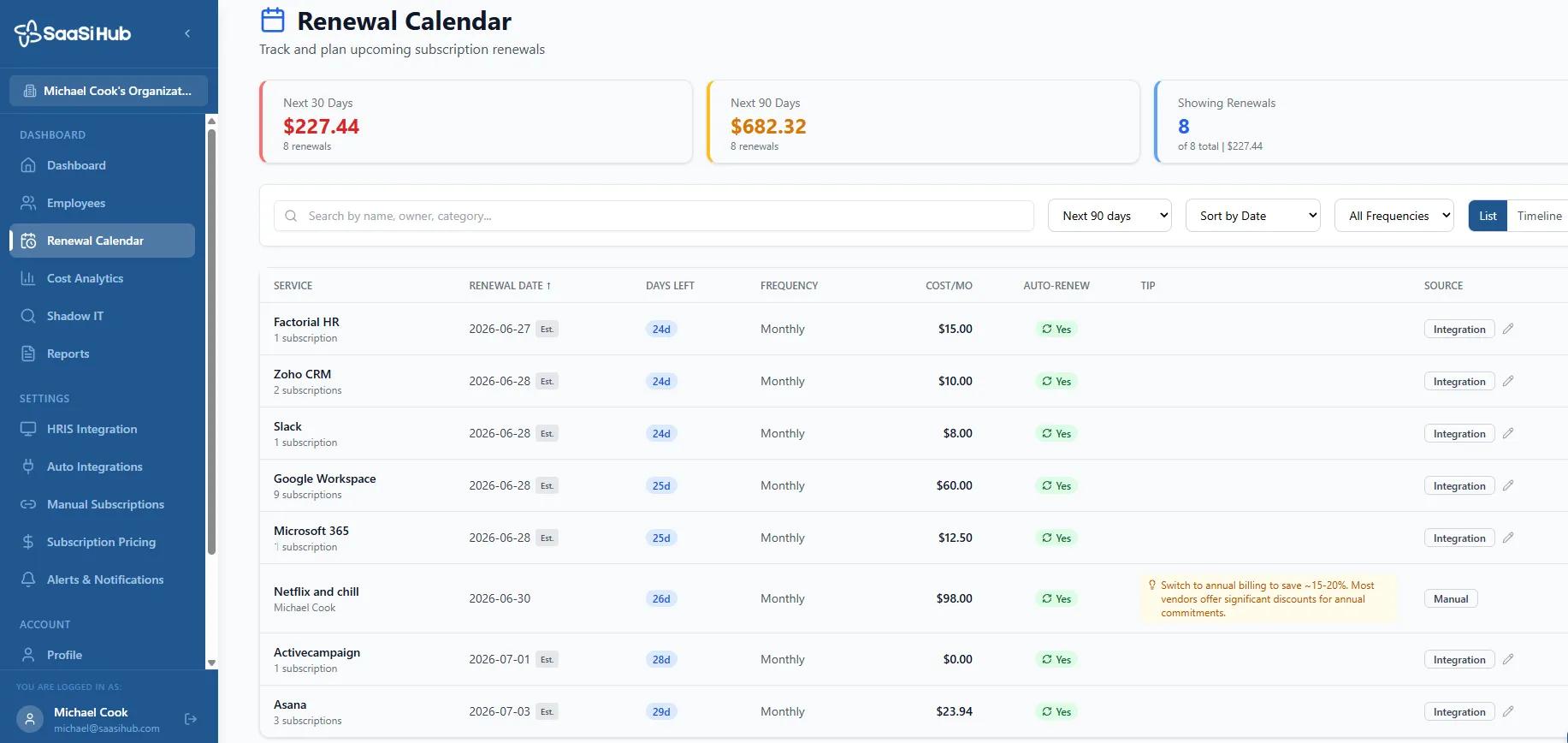The image size is (1568, 743).
Task: Click the Next 90 Days summary card
Action: (x=923, y=122)
